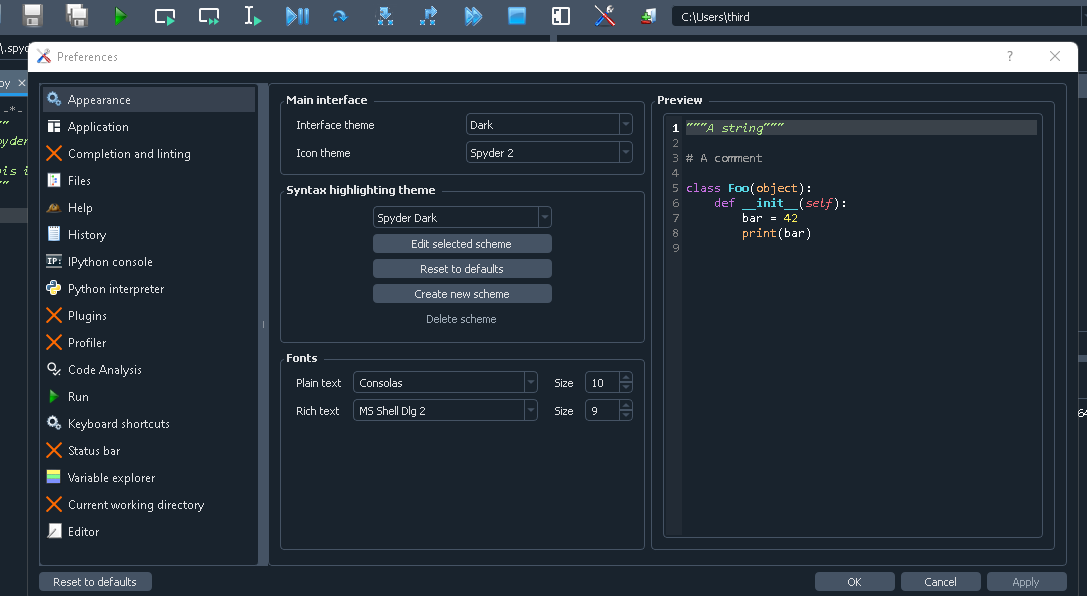Click the question mark help button
1087x596 pixels.
[1010, 56]
